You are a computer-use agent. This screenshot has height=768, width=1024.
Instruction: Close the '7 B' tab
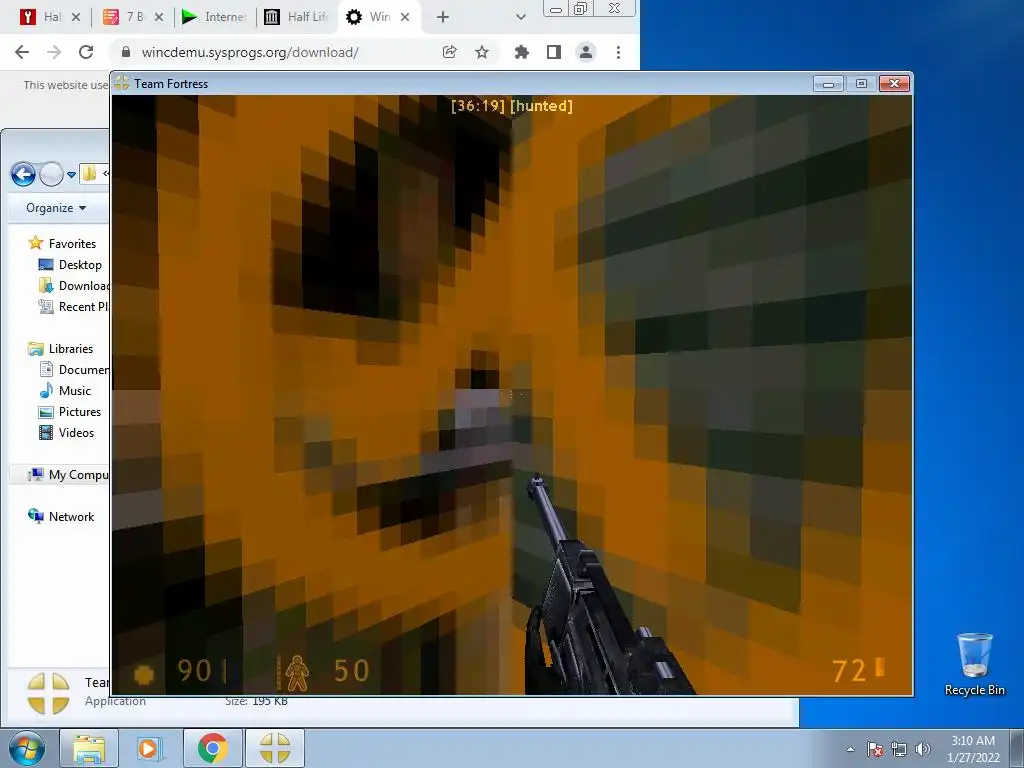pyautogui.click(x=159, y=17)
